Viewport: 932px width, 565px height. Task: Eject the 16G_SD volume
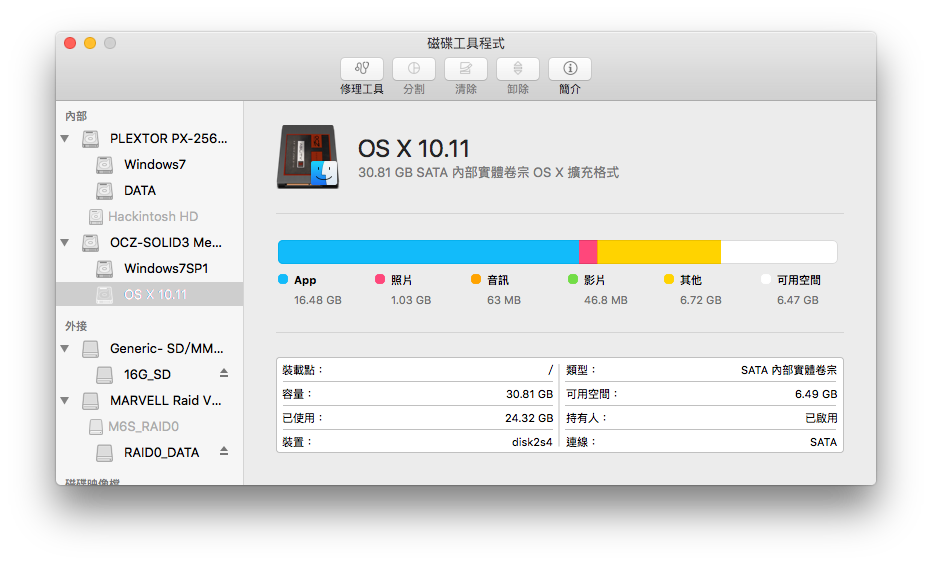click(224, 373)
